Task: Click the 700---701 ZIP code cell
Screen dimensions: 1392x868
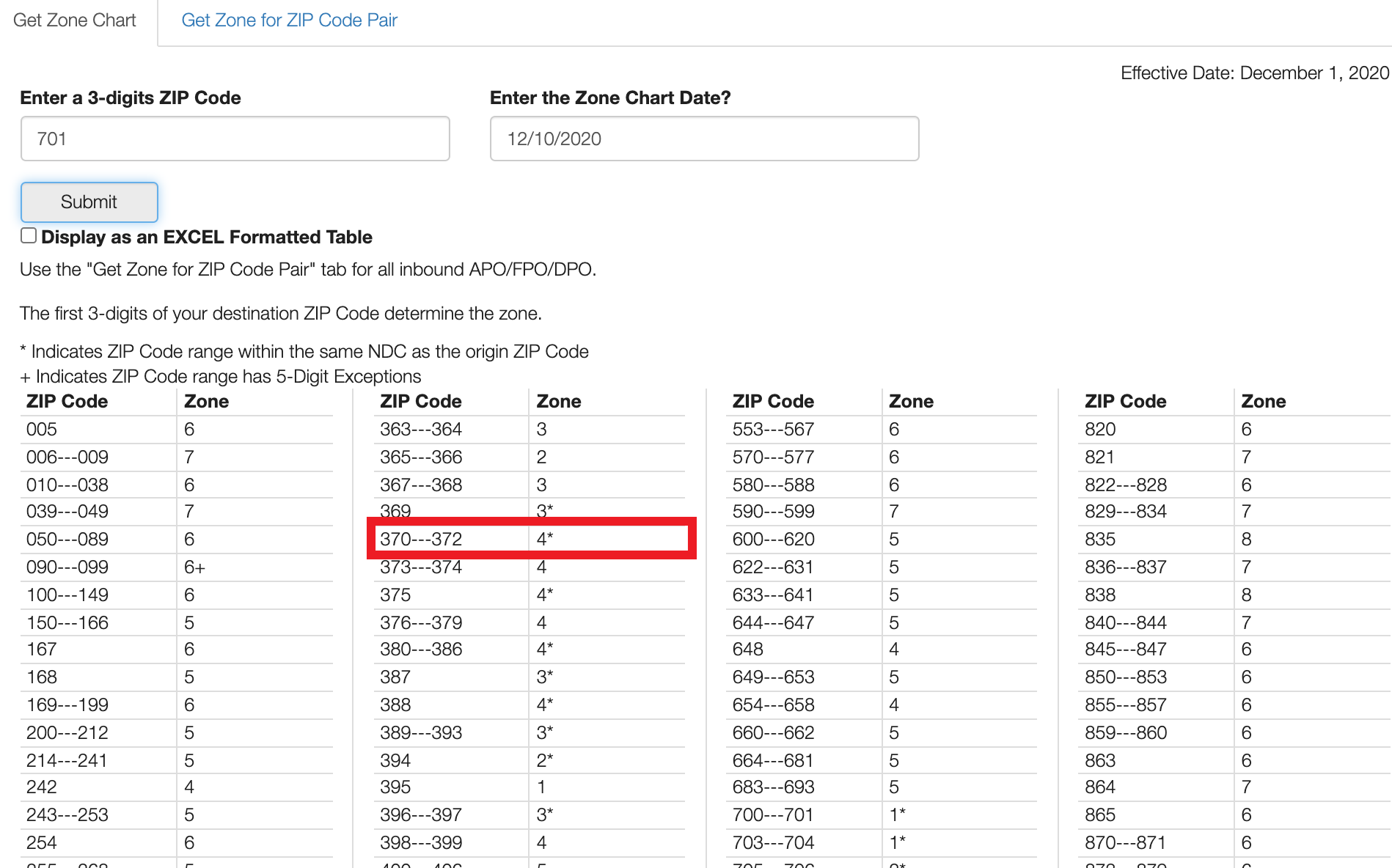Action: point(773,815)
